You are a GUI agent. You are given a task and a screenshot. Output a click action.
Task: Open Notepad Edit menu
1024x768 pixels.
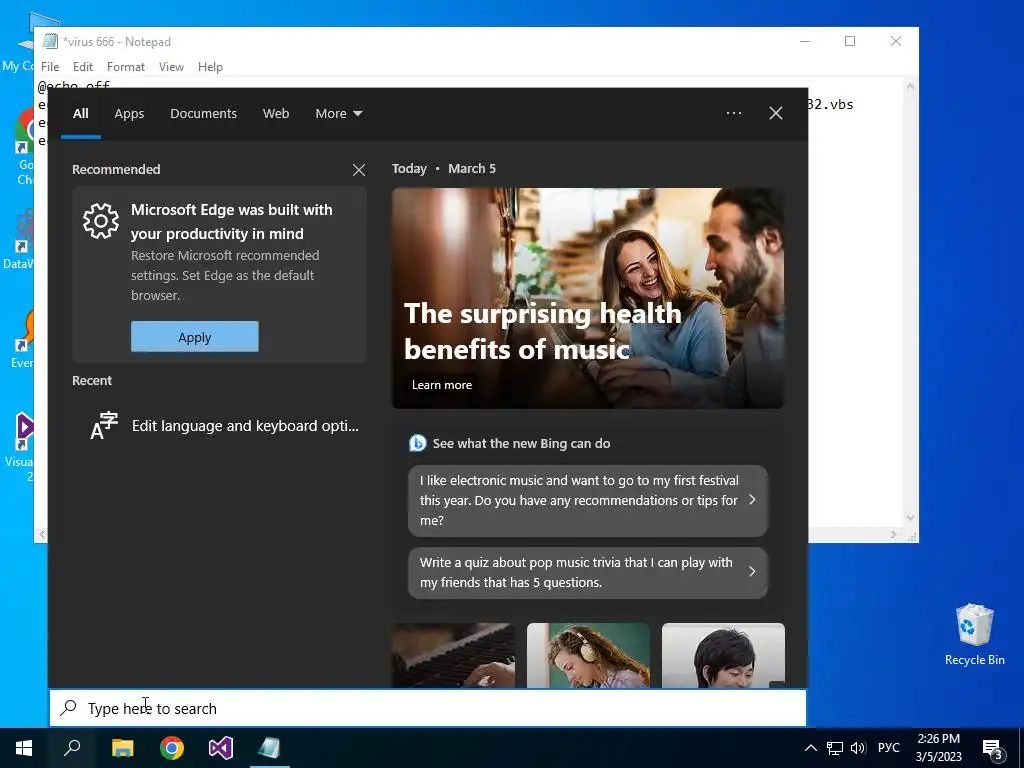click(82, 67)
